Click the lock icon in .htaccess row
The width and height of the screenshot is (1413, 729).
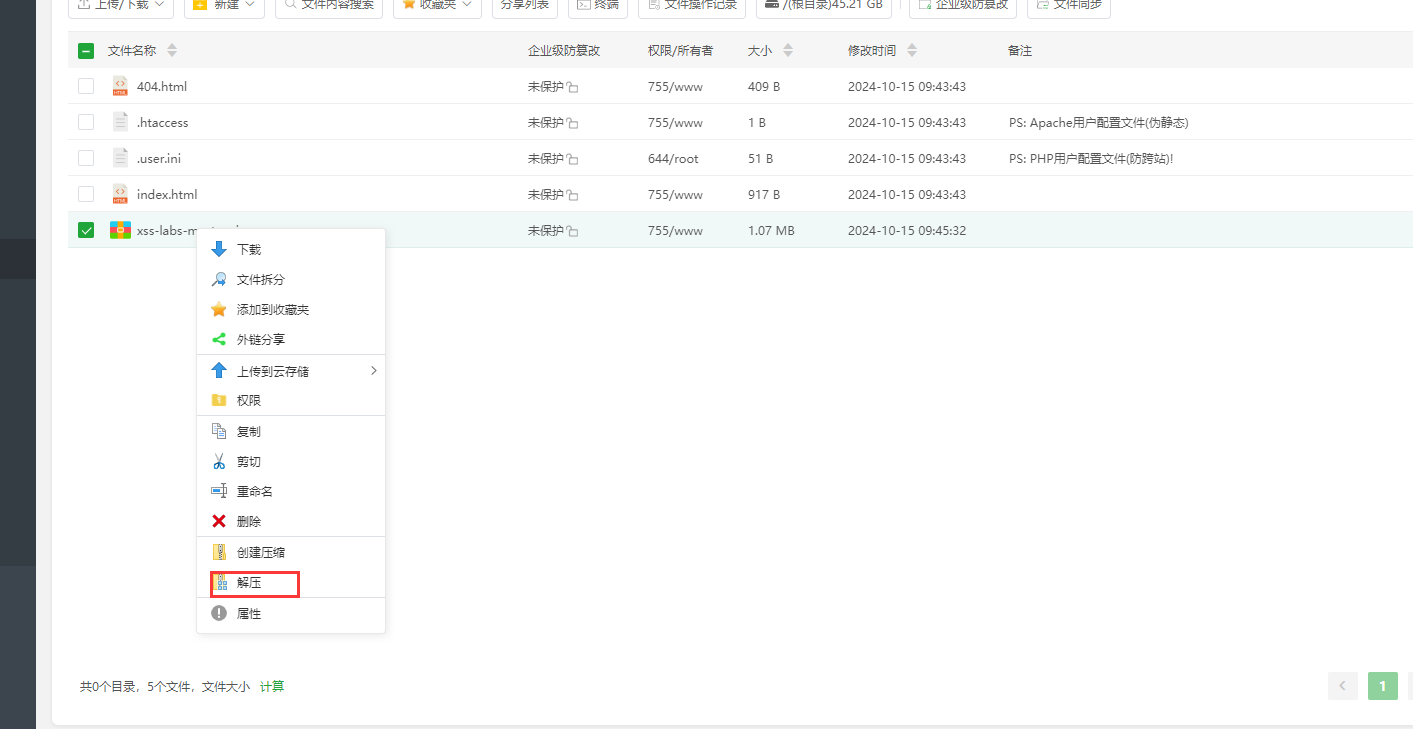point(573,123)
